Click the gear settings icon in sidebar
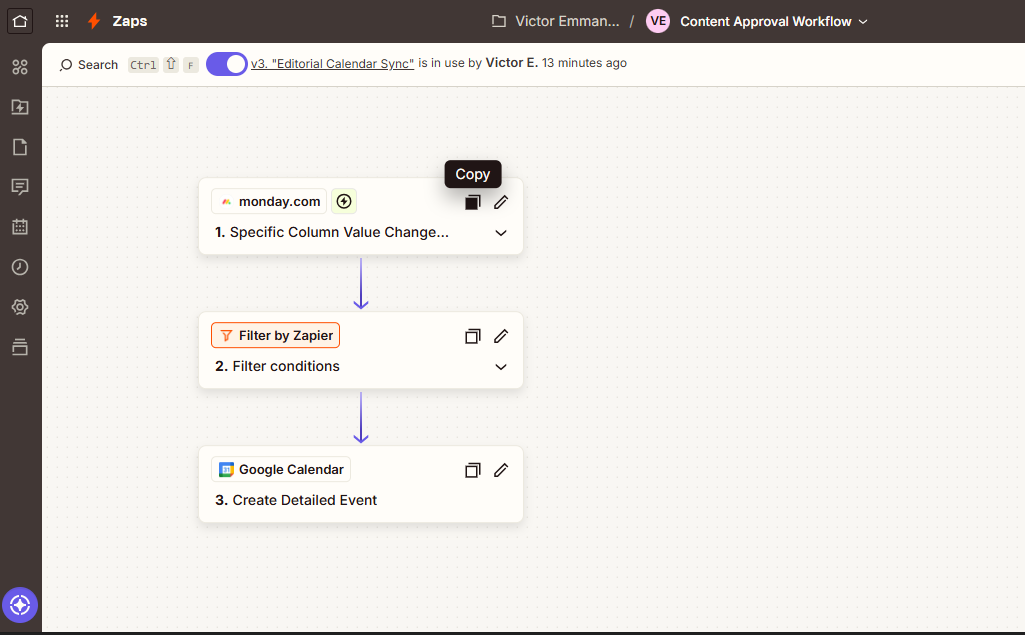 pyautogui.click(x=20, y=307)
